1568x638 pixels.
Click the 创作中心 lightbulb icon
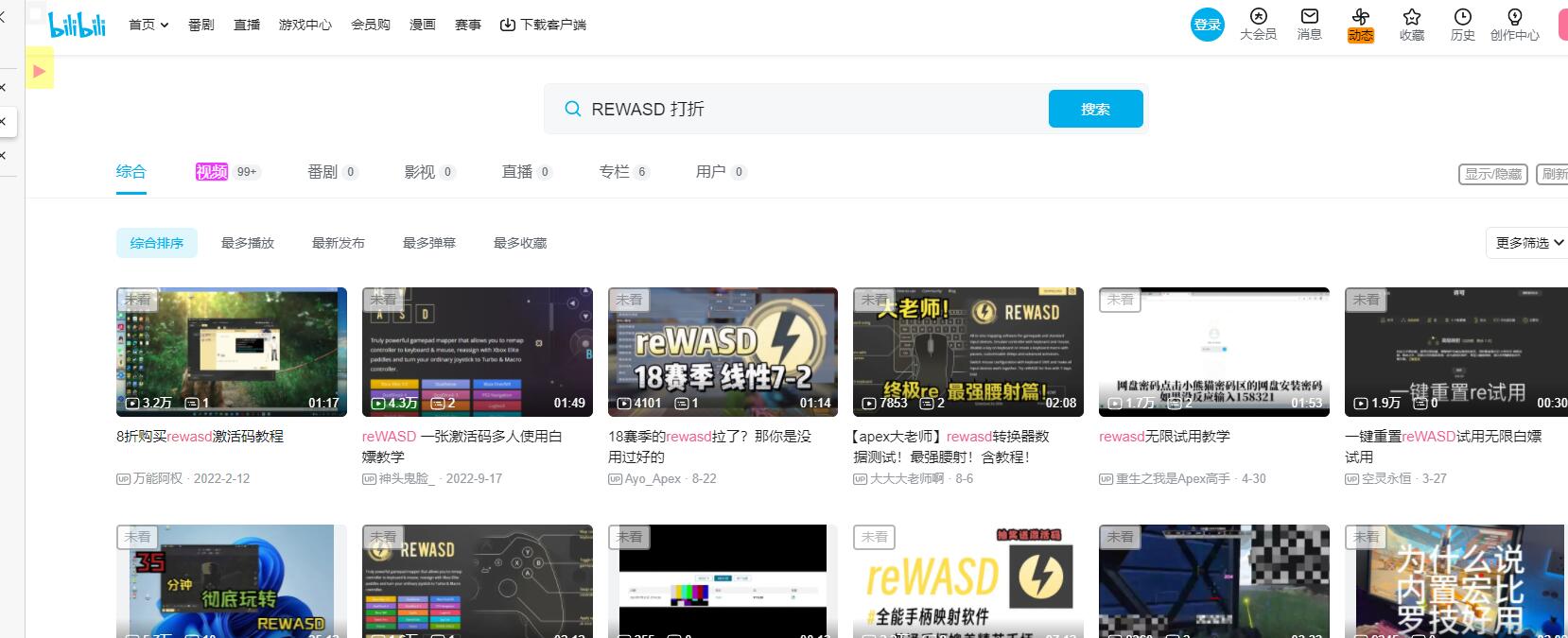pos(1514,17)
